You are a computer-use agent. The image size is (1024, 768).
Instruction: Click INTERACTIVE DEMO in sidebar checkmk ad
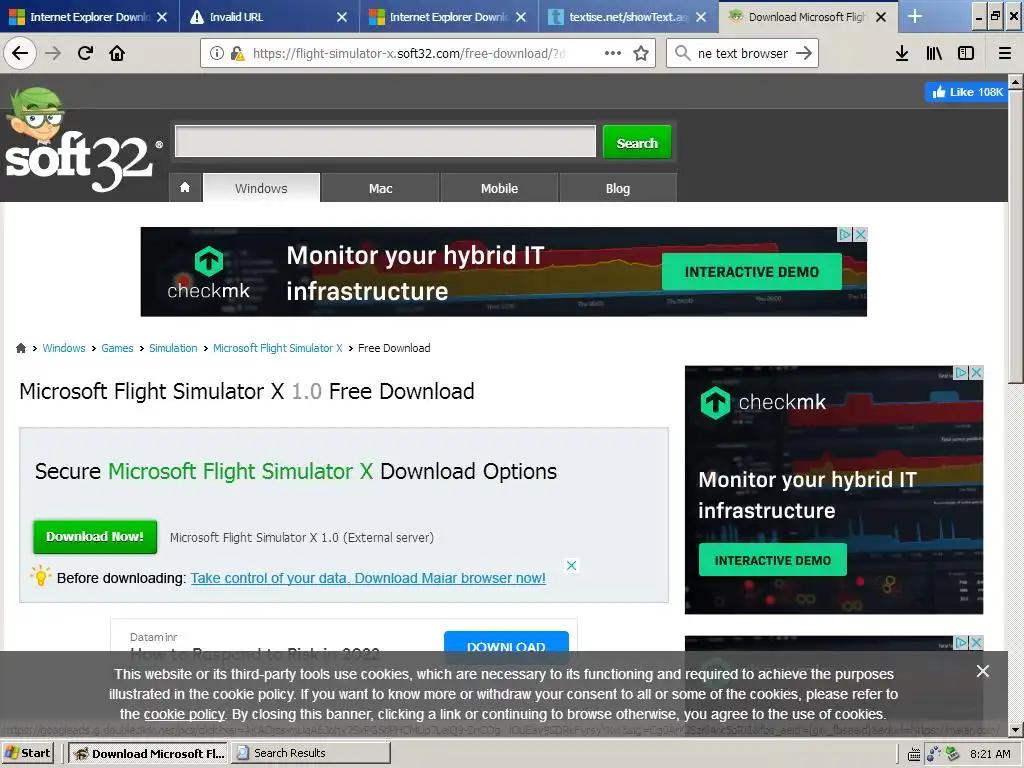click(773, 560)
